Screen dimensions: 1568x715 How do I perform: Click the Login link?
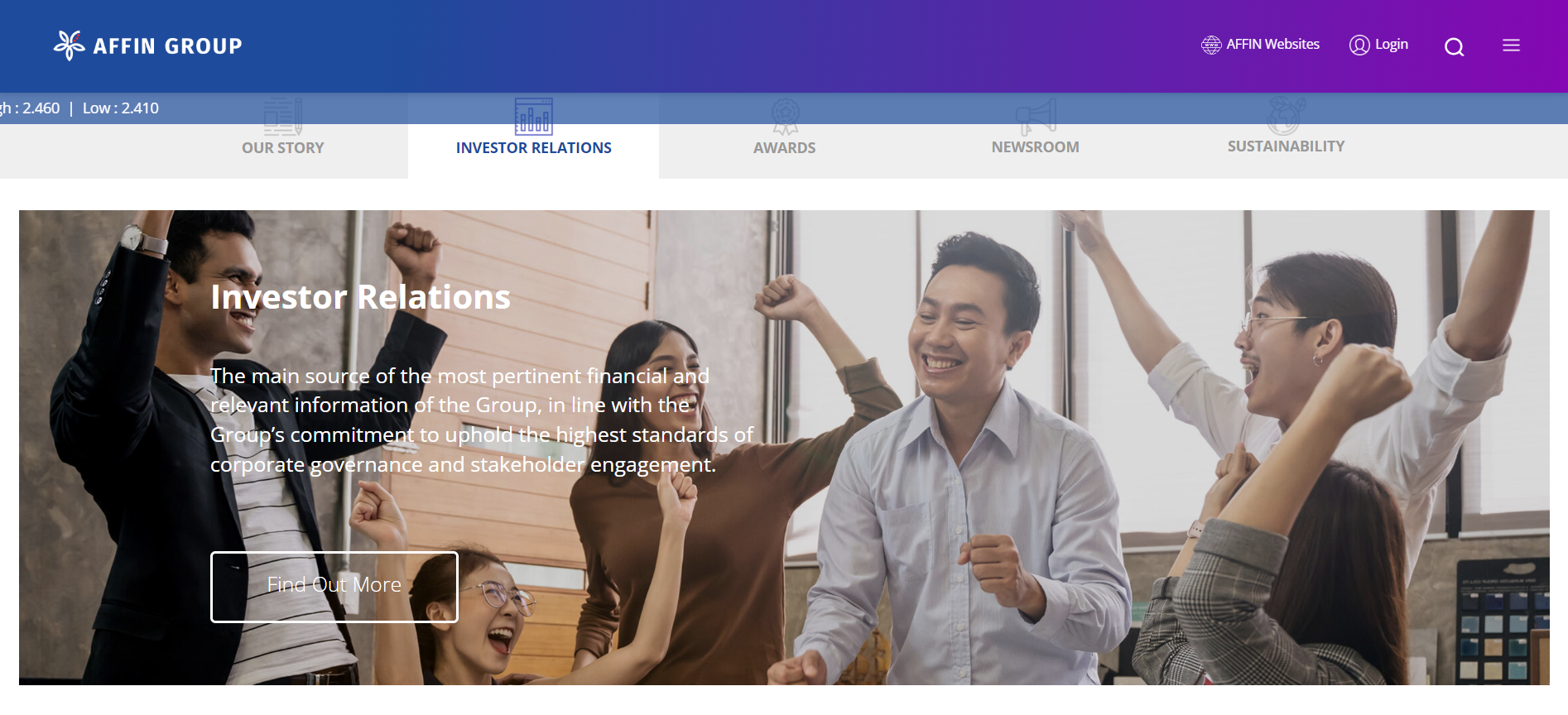pyautogui.click(x=1391, y=45)
